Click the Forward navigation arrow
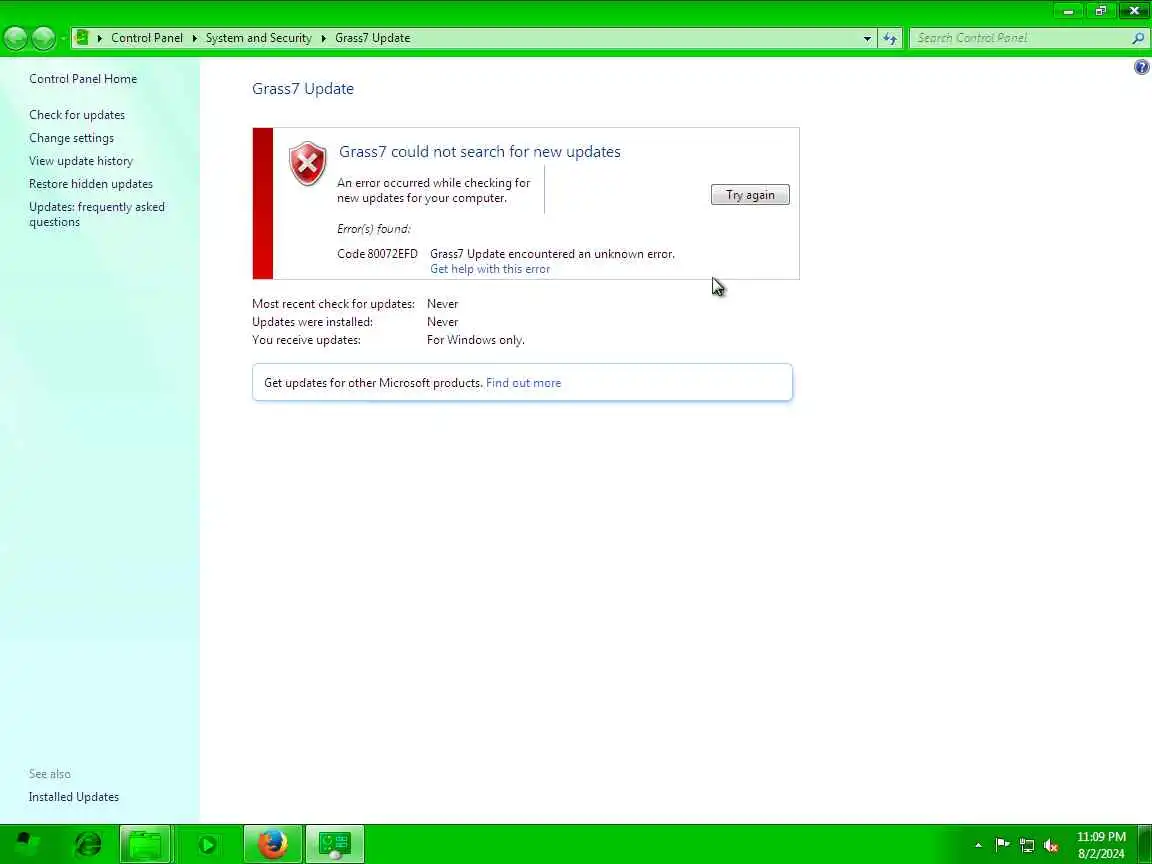Image resolution: width=1152 pixels, height=864 pixels. [43, 38]
